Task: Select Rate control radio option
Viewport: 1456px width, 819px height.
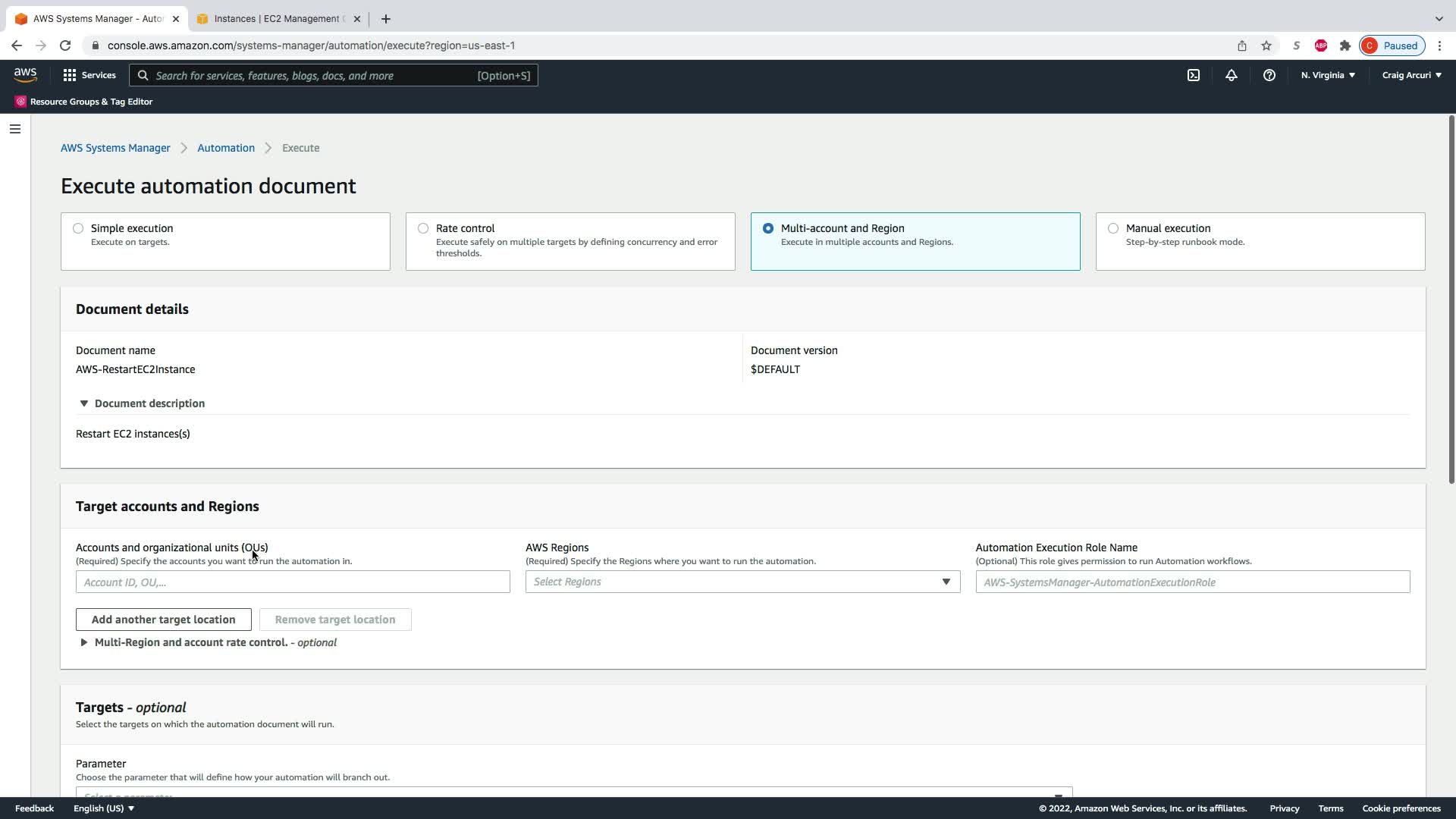Action: point(423,228)
